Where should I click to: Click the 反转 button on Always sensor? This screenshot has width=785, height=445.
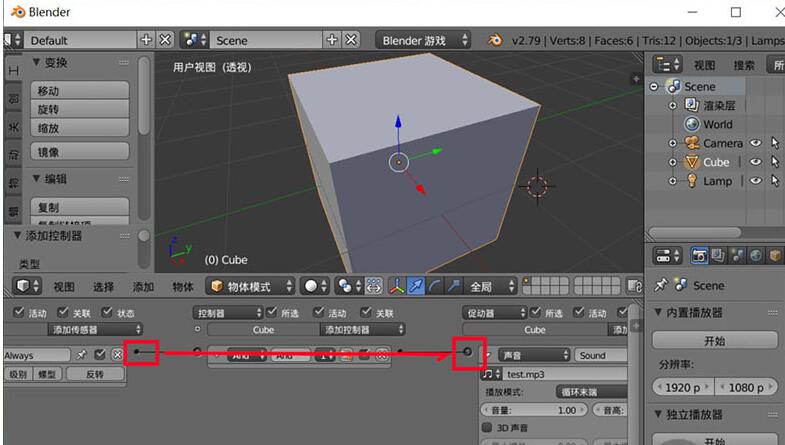95,374
